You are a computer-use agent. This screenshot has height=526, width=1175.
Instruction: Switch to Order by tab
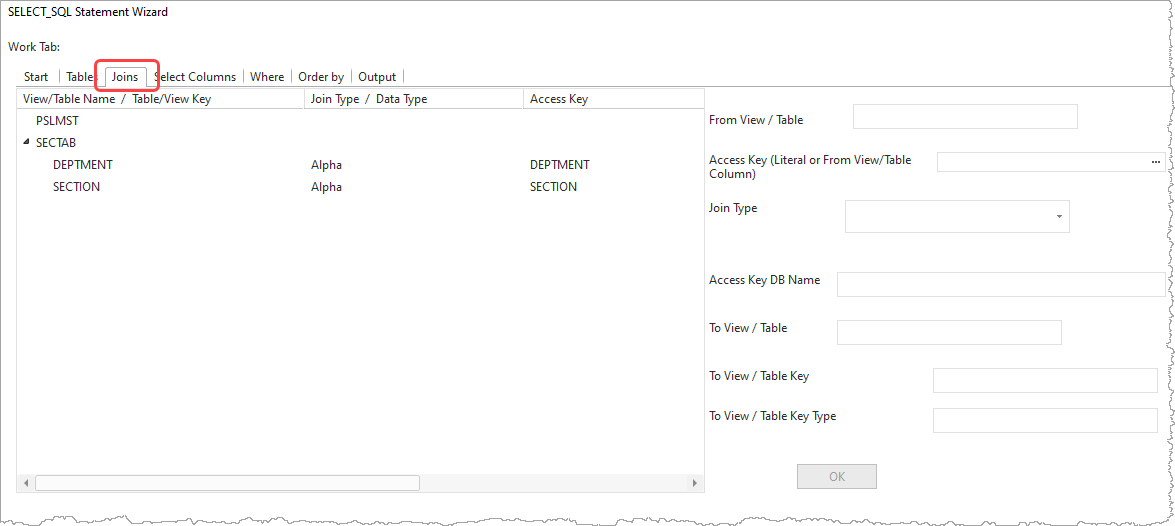321,77
